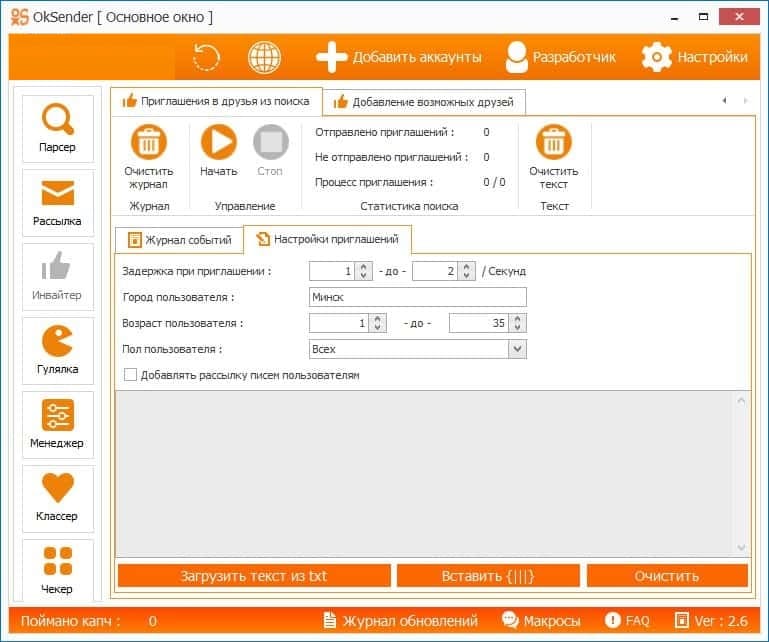This screenshot has height=642, width=769.
Task: Open the Гулялка pacman module
Action: (x=57, y=351)
